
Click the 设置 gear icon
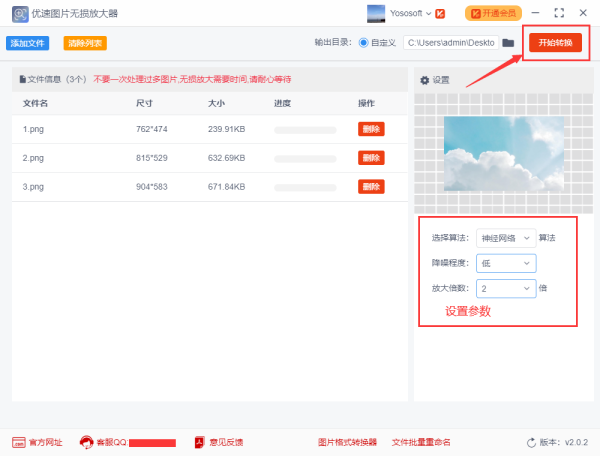click(424, 80)
